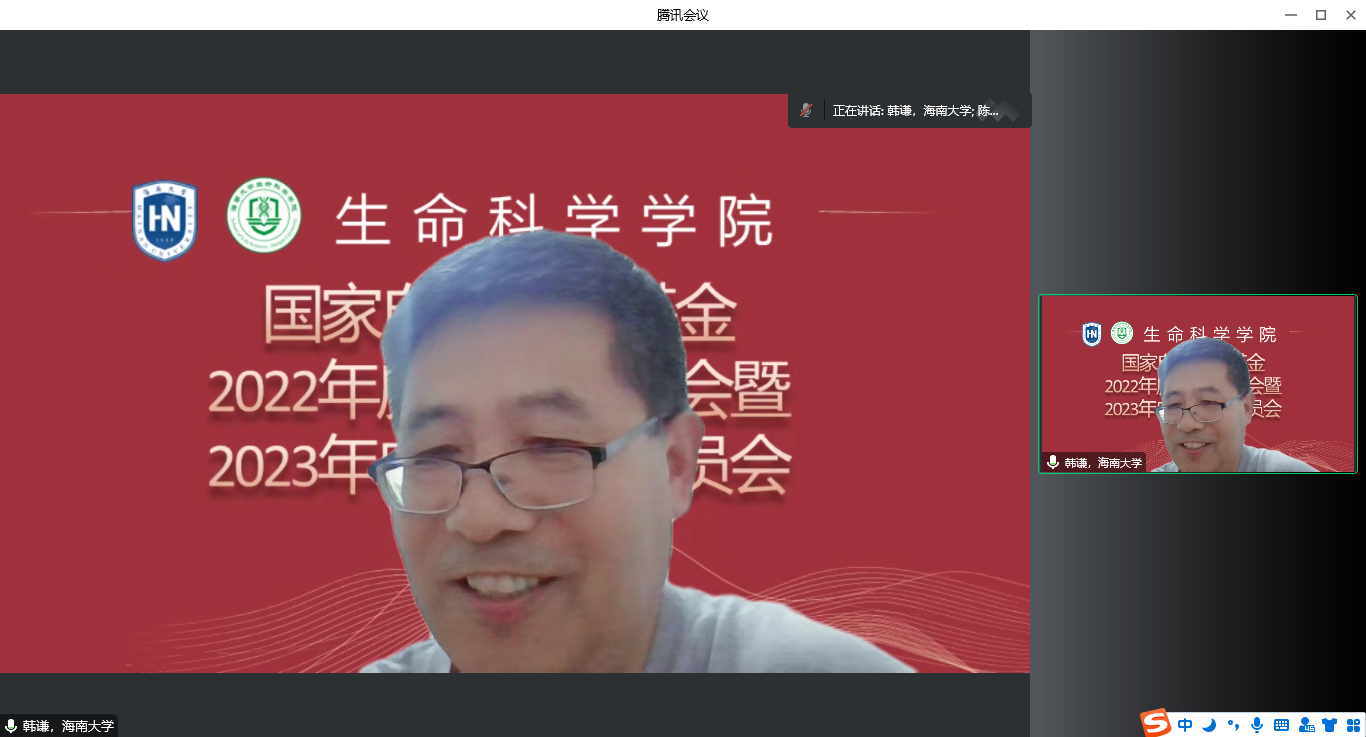The width and height of the screenshot is (1366, 737).
Task: Toggle the moon icon on Sogou toolbar
Action: point(1209,725)
